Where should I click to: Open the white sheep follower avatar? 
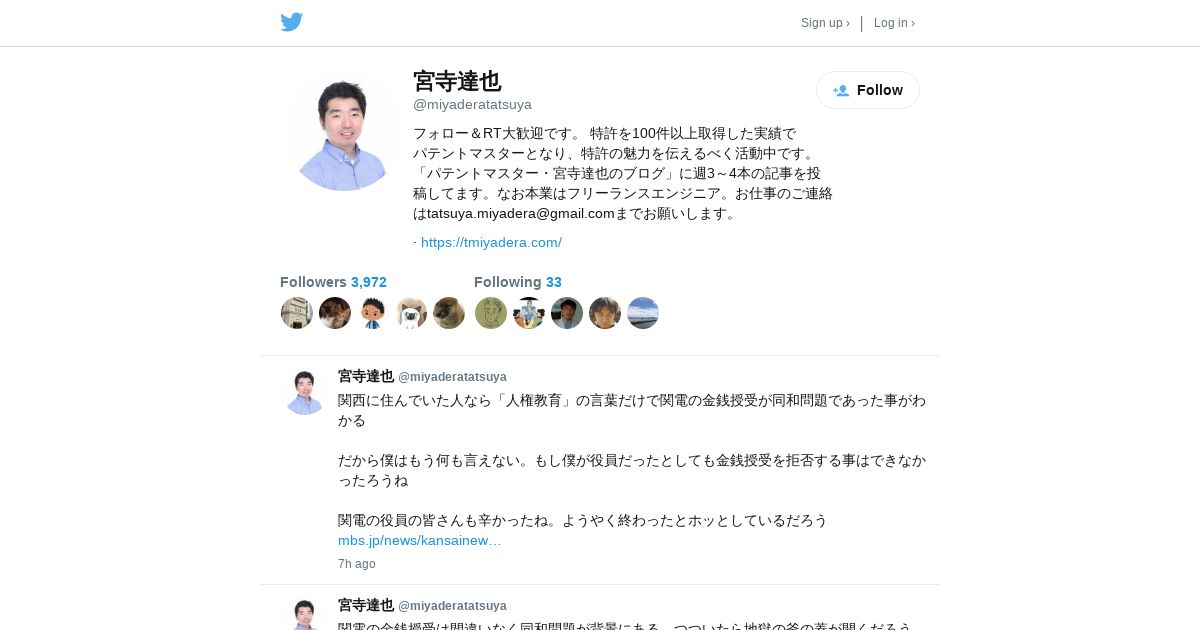click(411, 313)
